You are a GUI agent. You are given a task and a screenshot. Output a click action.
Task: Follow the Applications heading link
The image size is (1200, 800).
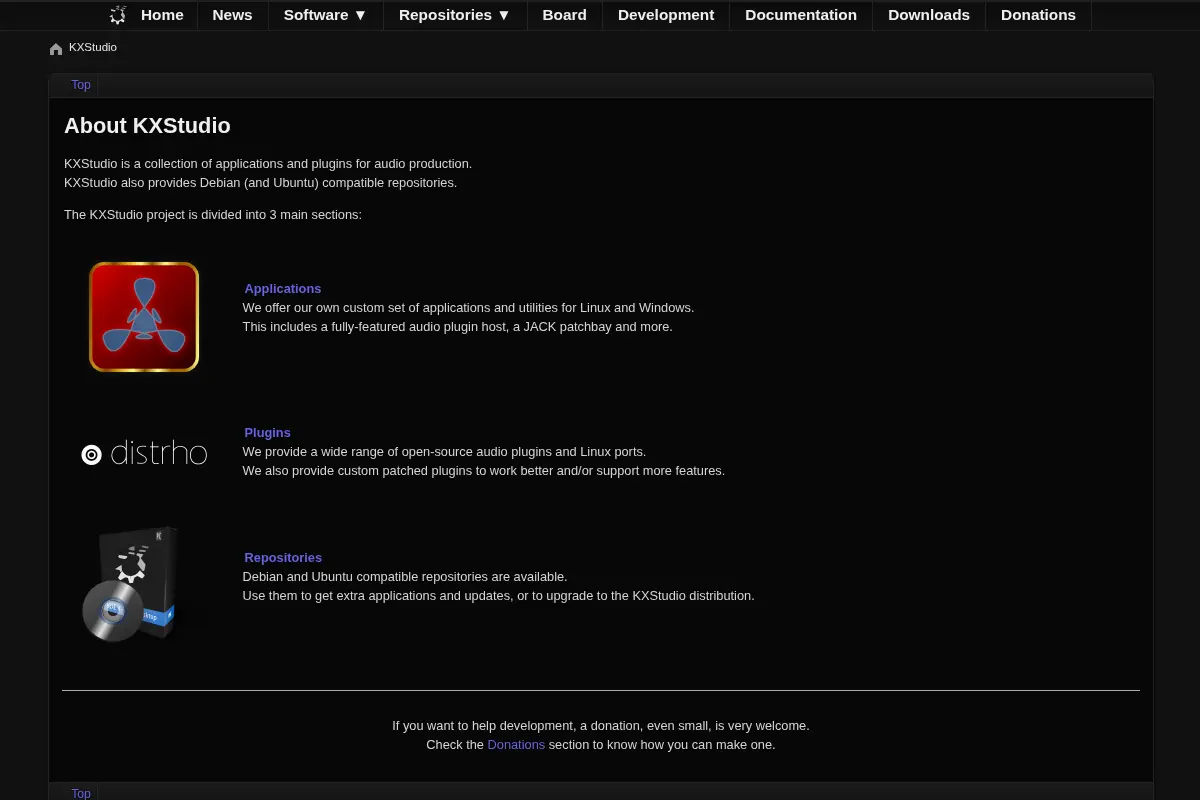(x=283, y=289)
